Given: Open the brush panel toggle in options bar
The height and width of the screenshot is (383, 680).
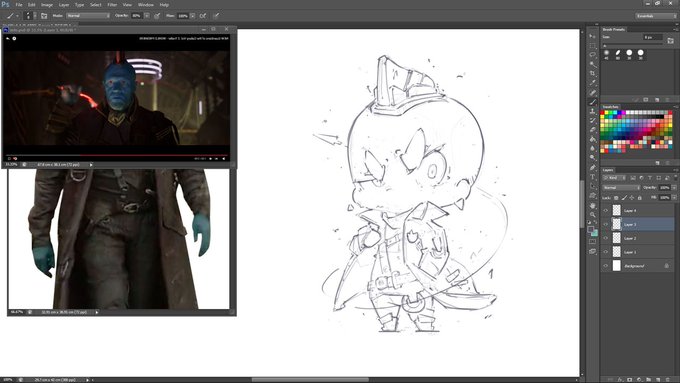Looking at the screenshot, I should (44, 16).
